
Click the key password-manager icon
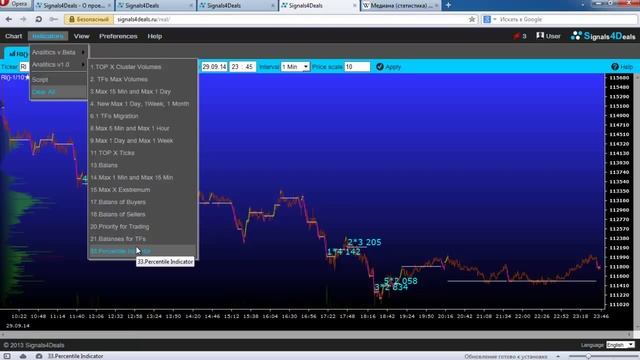(x=53, y=19)
